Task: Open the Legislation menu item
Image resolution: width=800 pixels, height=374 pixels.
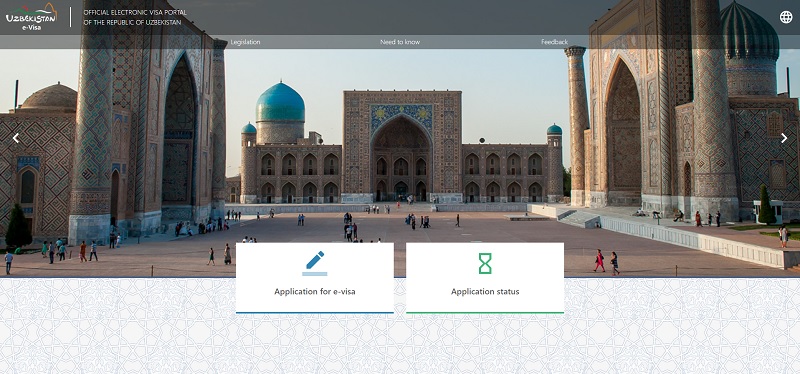Action: click(x=245, y=42)
